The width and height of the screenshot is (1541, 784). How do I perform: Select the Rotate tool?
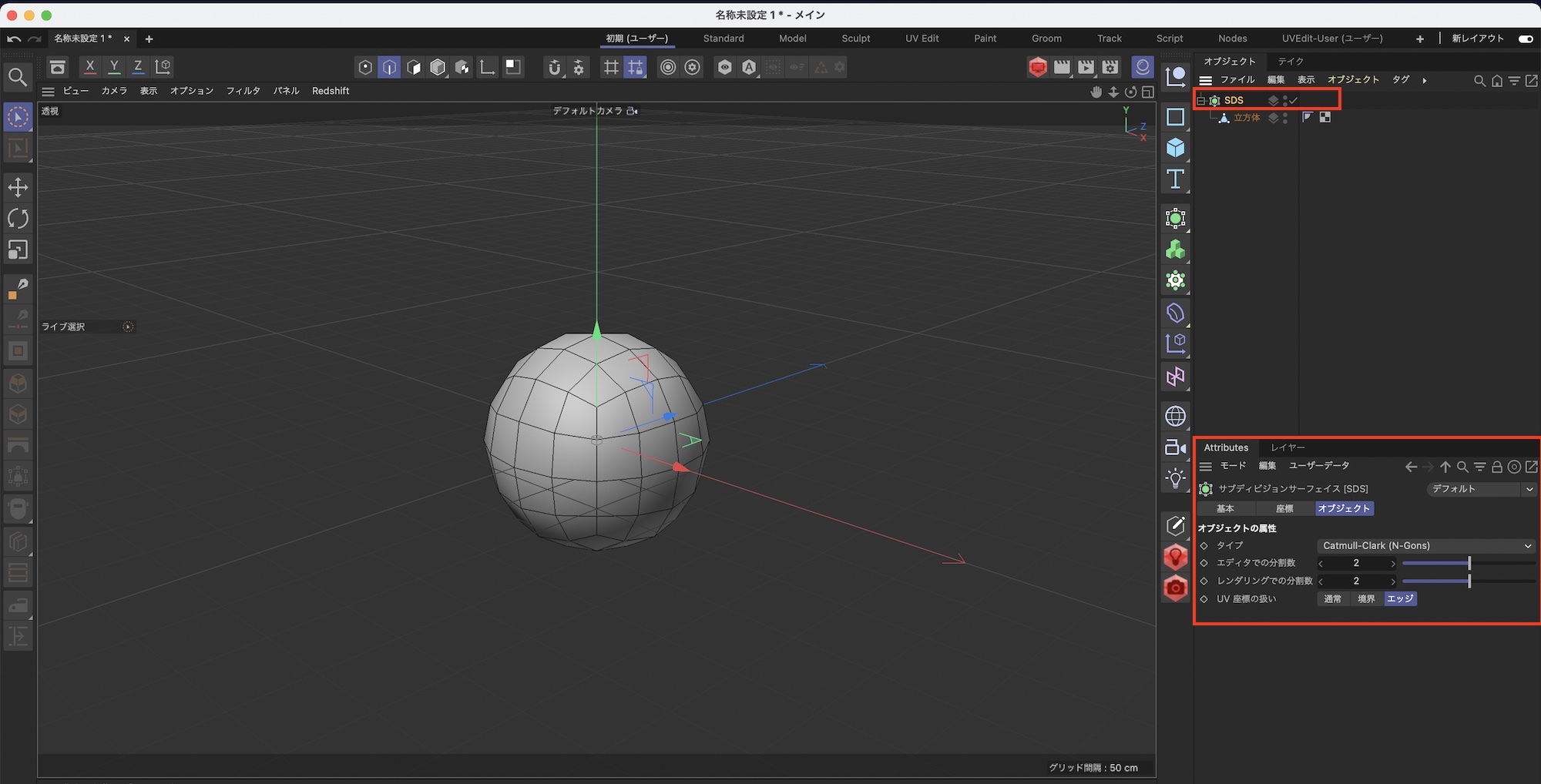coord(18,219)
